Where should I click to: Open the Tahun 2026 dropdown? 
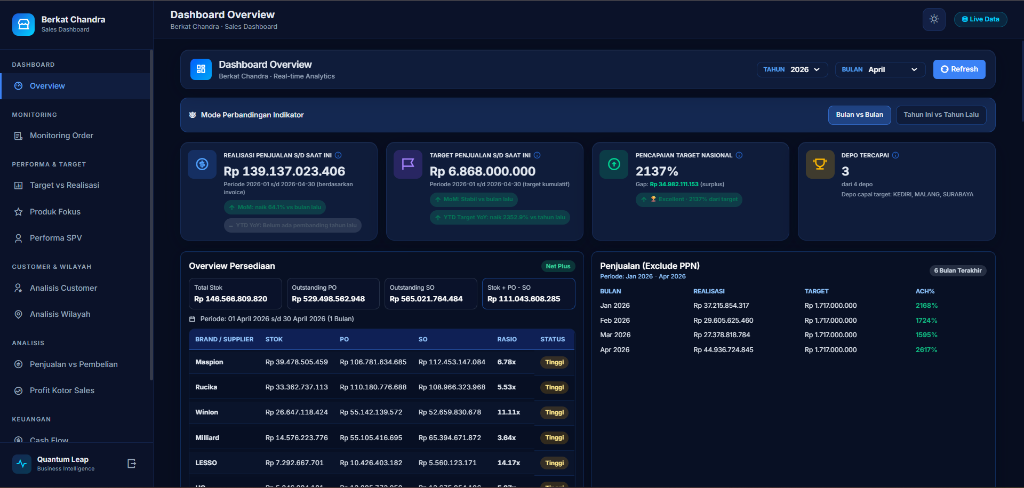pyautogui.click(x=792, y=69)
